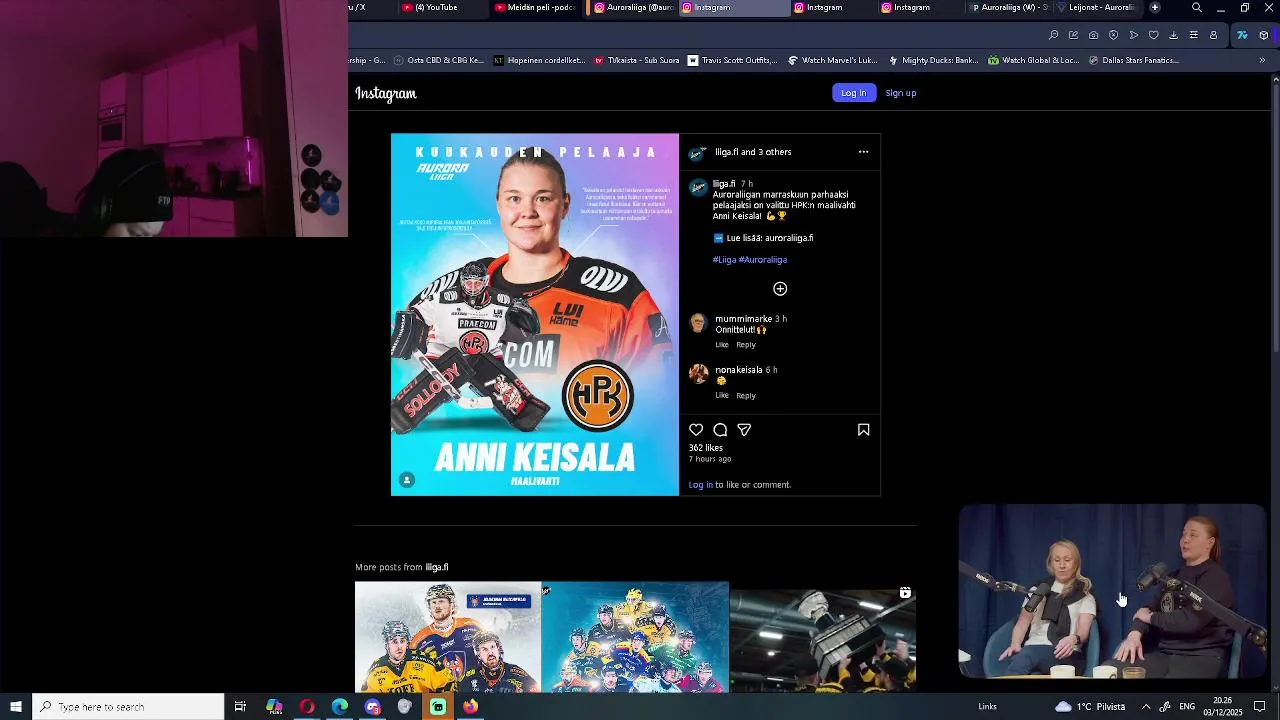Open the browser profile icon

[x=1213, y=35]
